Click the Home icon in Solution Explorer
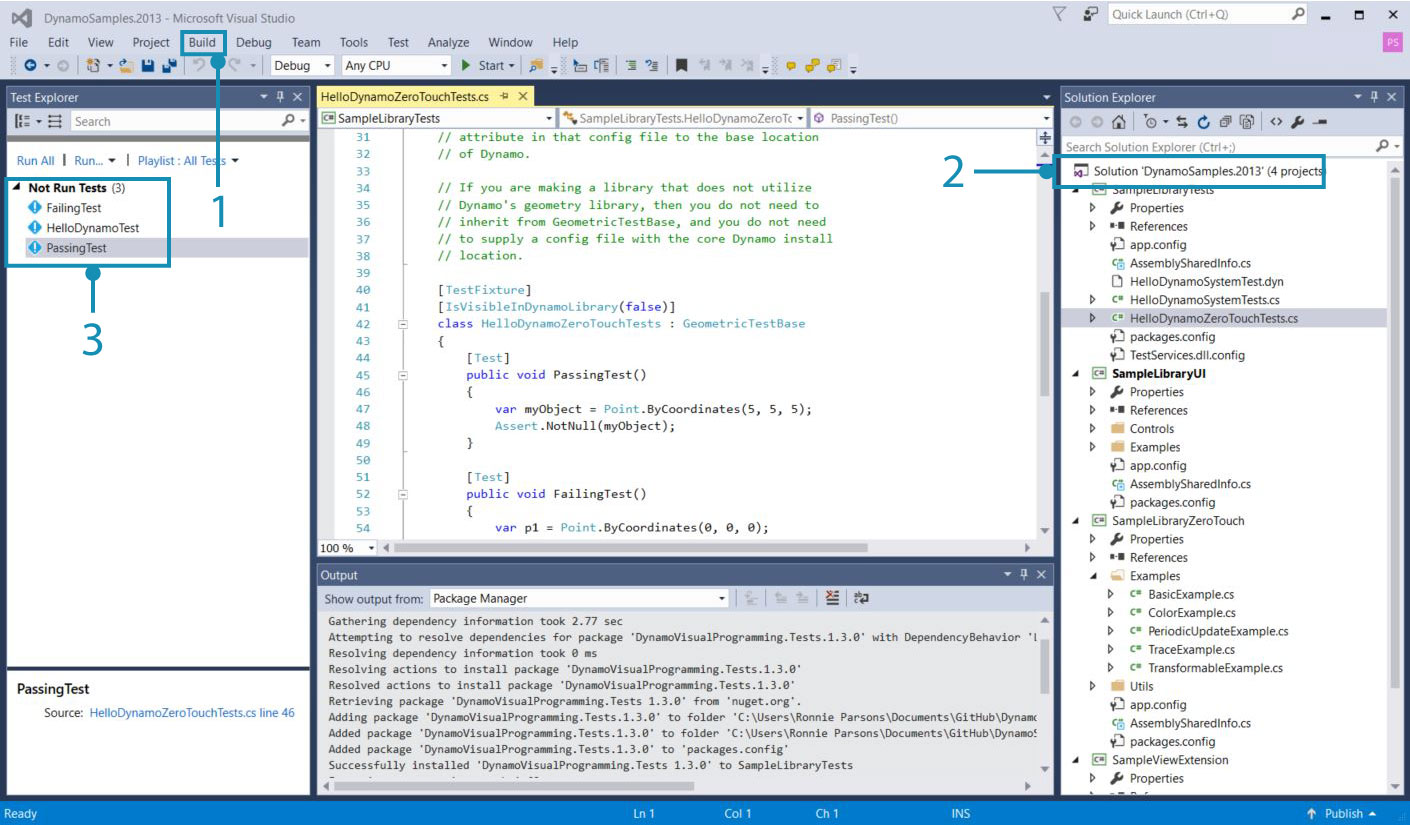 point(1118,122)
